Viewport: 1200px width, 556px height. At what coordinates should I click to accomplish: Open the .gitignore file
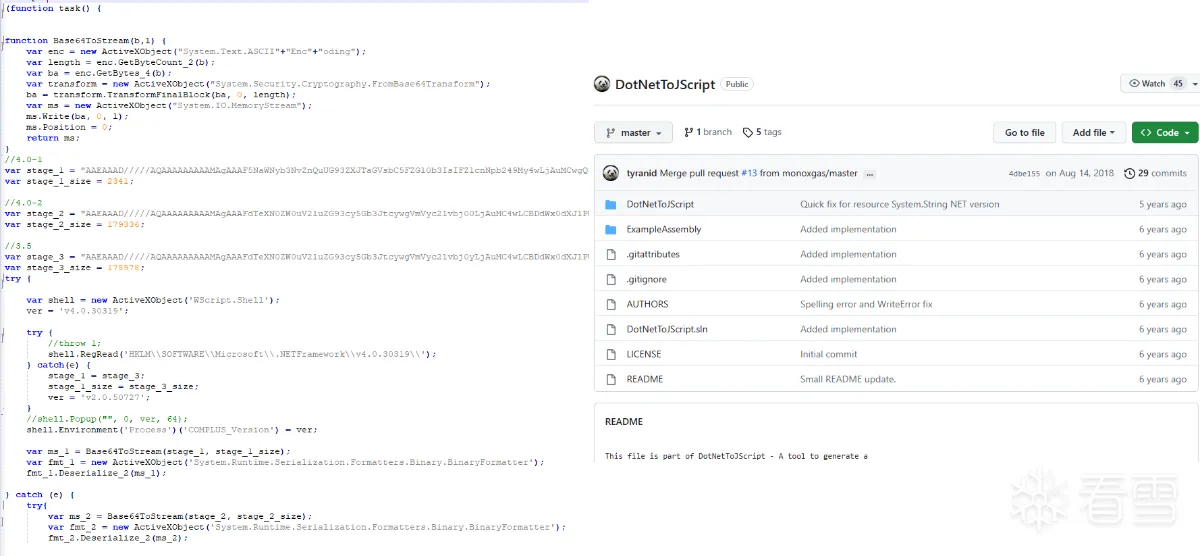[x=647, y=279]
